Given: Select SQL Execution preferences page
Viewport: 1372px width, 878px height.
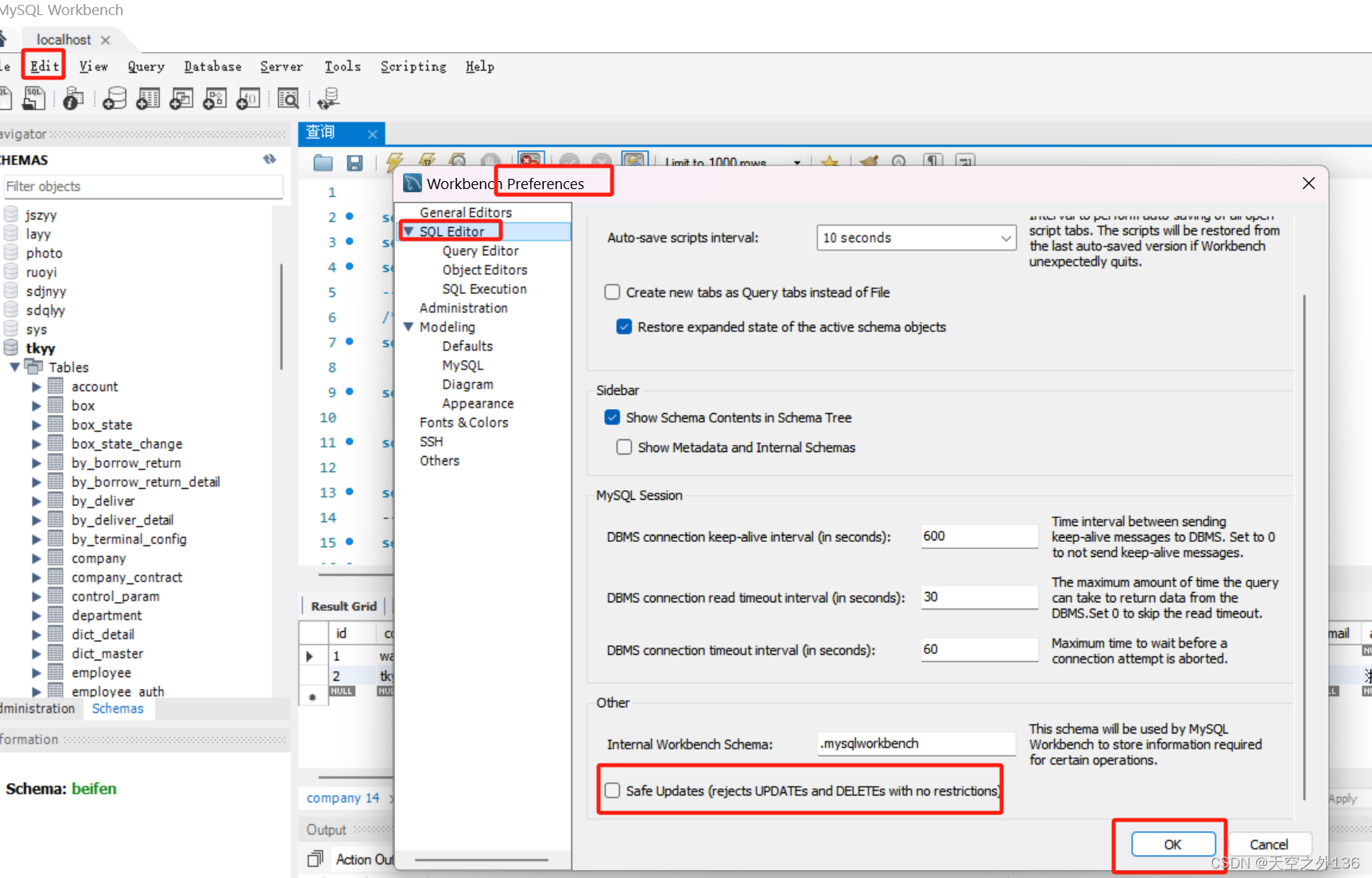Looking at the screenshot, I should [x=484, y=288].
